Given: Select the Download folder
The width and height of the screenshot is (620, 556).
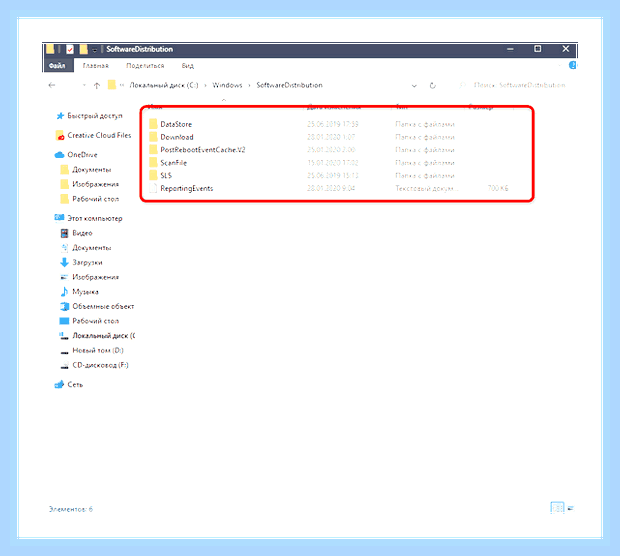Looking at the screenshot, I should point(177,137).
